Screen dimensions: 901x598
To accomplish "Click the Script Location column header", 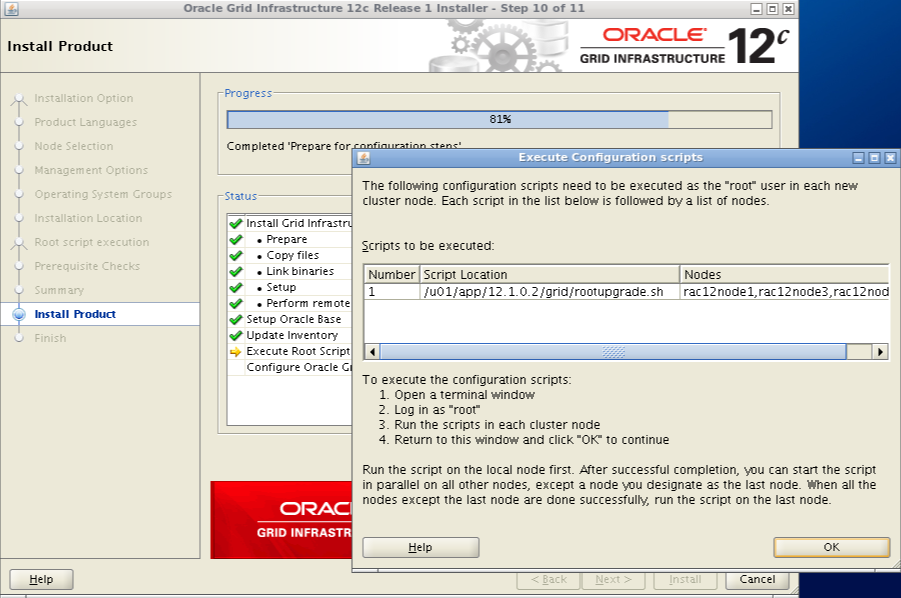I will pyautogui.click(x=549, y=274).
